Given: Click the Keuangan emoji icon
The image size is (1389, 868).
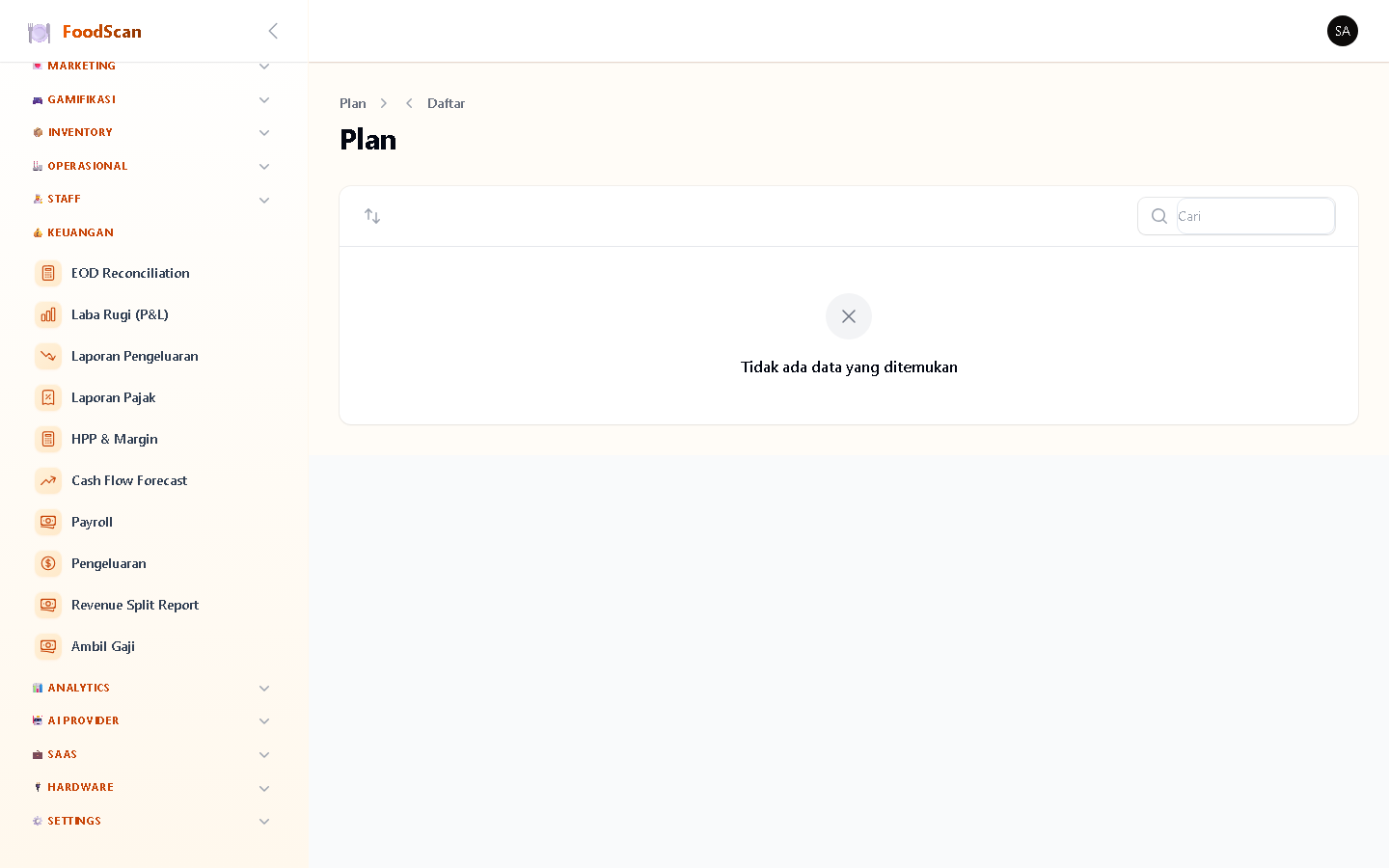Looking at the screenshot, I should tap(38, 232).
